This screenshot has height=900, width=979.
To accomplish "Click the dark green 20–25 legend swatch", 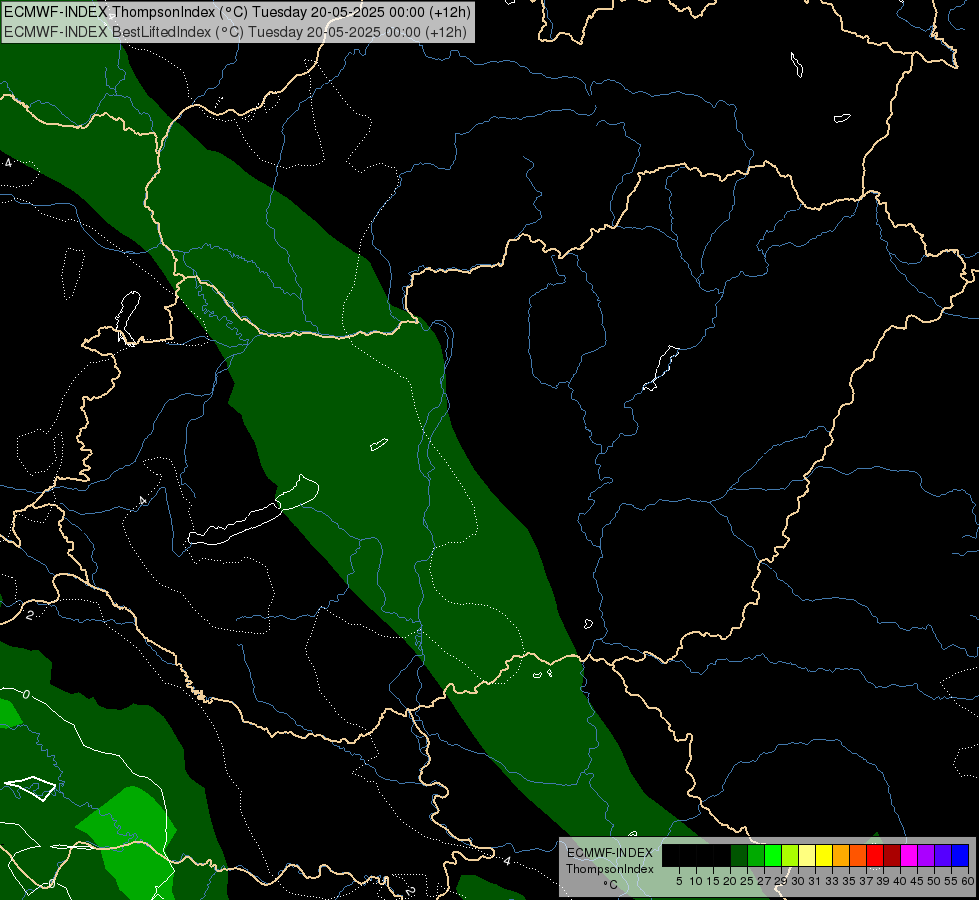I will [x=739, y=855].
